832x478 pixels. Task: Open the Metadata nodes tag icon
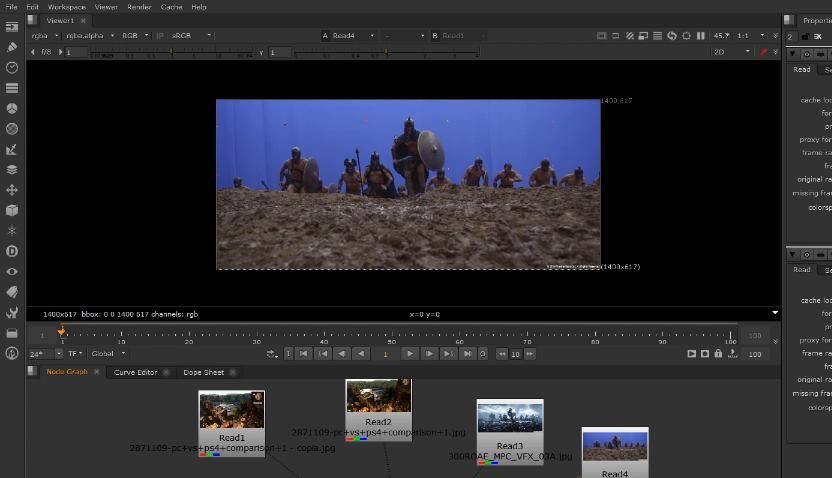coord(12,292)
